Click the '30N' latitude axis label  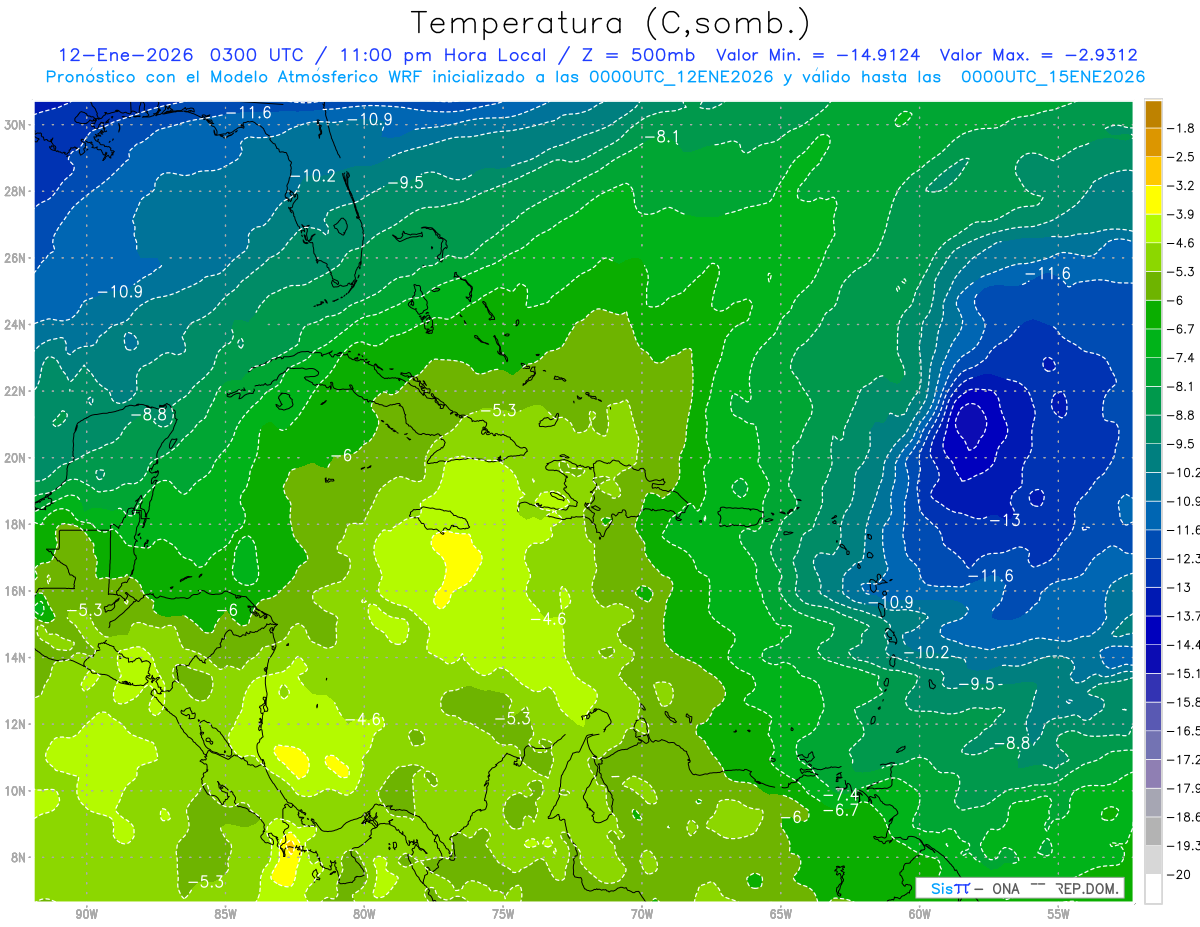pyautogui.click(x=14, y=125)
